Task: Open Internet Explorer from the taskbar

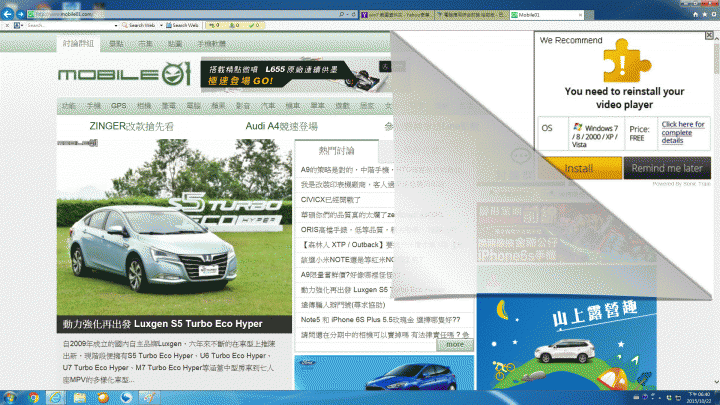Action: 56,397
